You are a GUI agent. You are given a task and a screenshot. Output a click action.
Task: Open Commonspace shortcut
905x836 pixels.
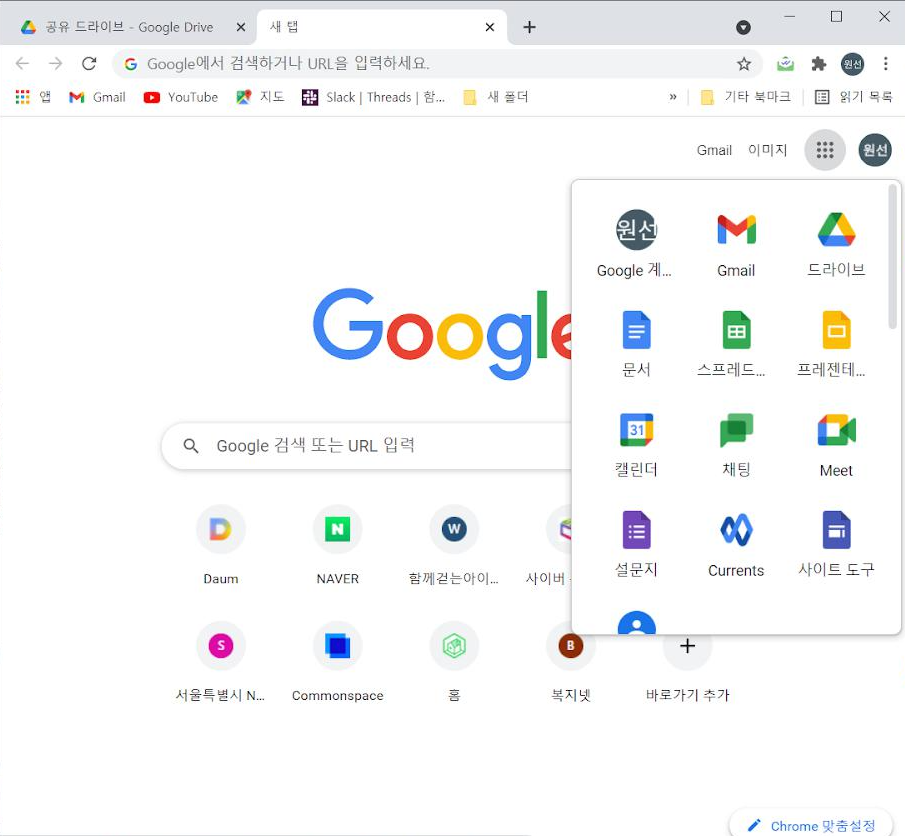(338, 662)
